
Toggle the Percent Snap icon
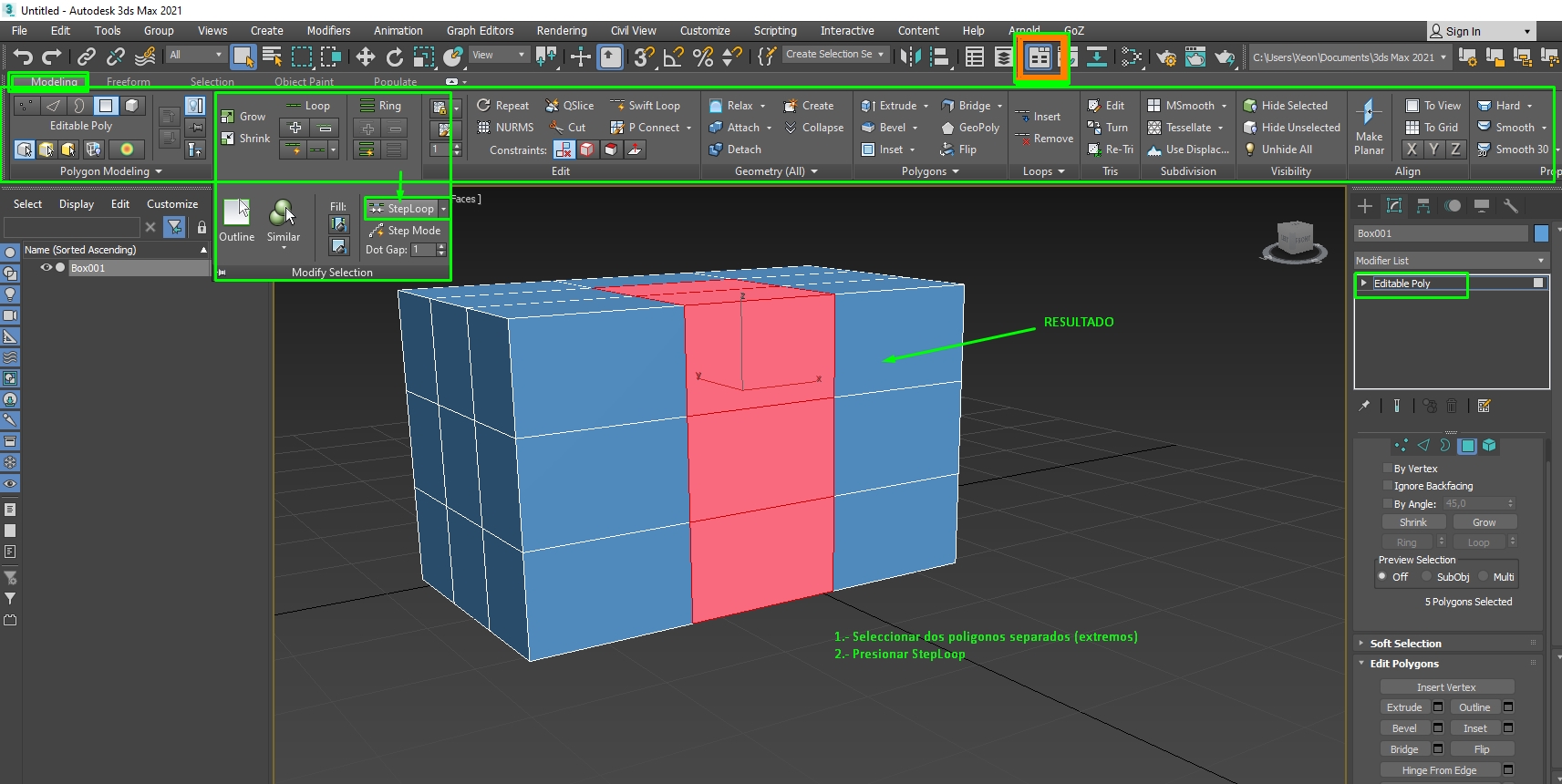coord(702,57)
